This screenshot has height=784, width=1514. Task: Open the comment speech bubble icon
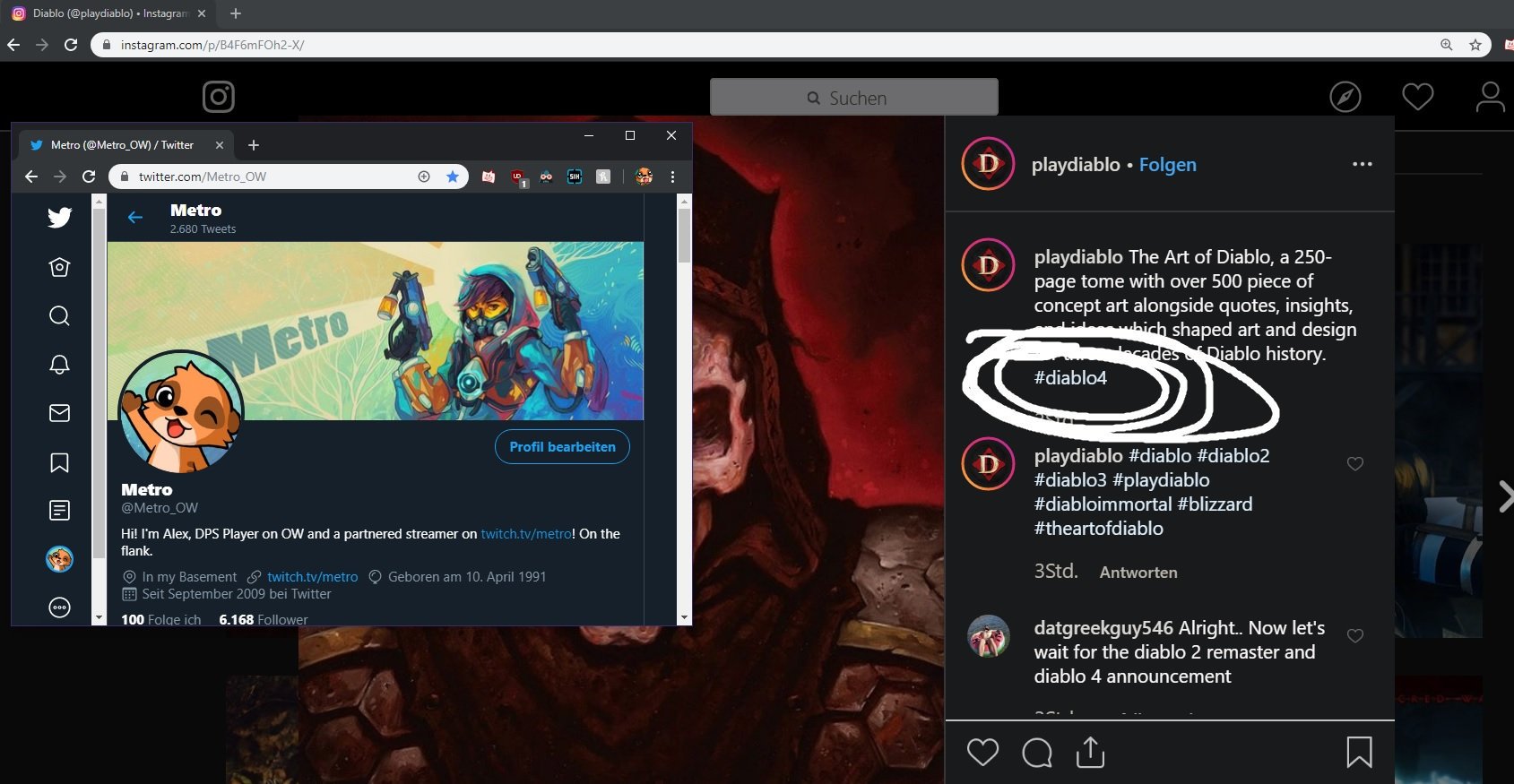pyautogui.click(x=1037, y=753)
